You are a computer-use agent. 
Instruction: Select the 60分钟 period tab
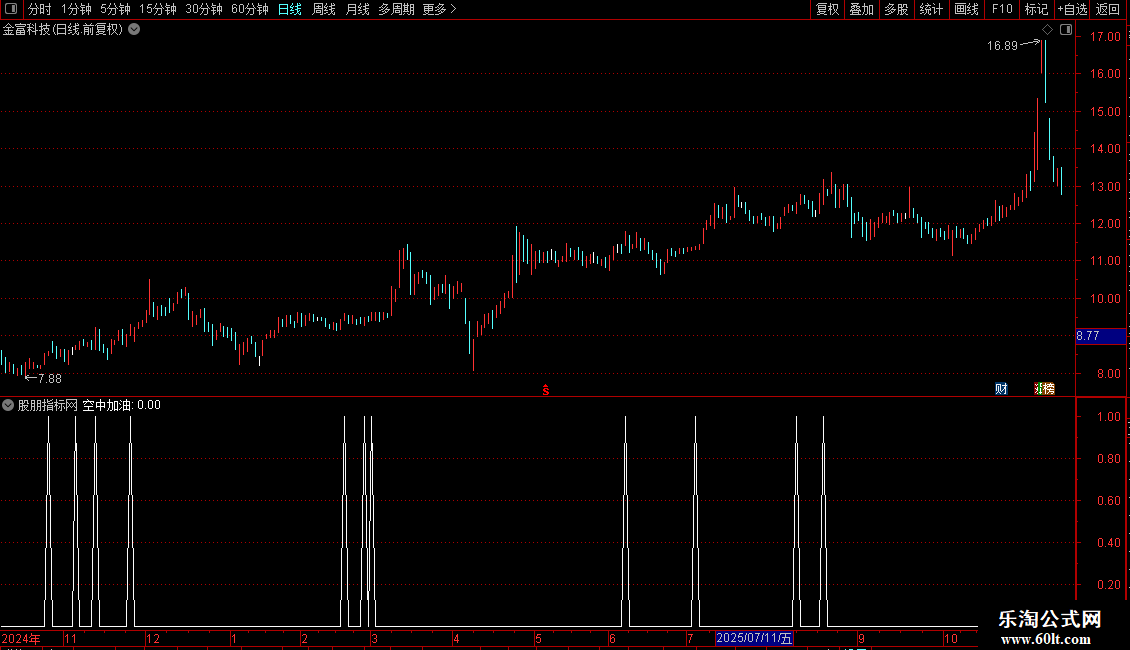[249, 9]
